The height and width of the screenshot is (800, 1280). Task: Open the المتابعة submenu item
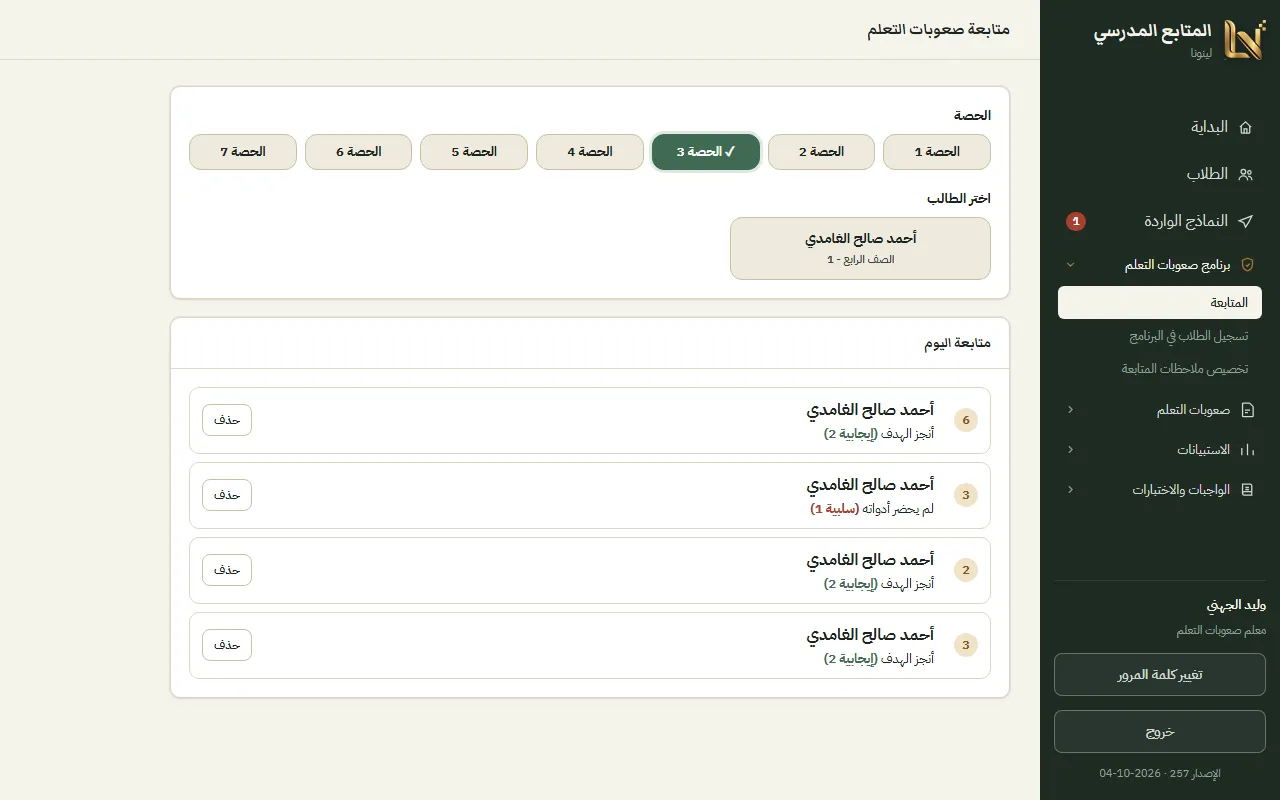click(x=1160, y=303)
